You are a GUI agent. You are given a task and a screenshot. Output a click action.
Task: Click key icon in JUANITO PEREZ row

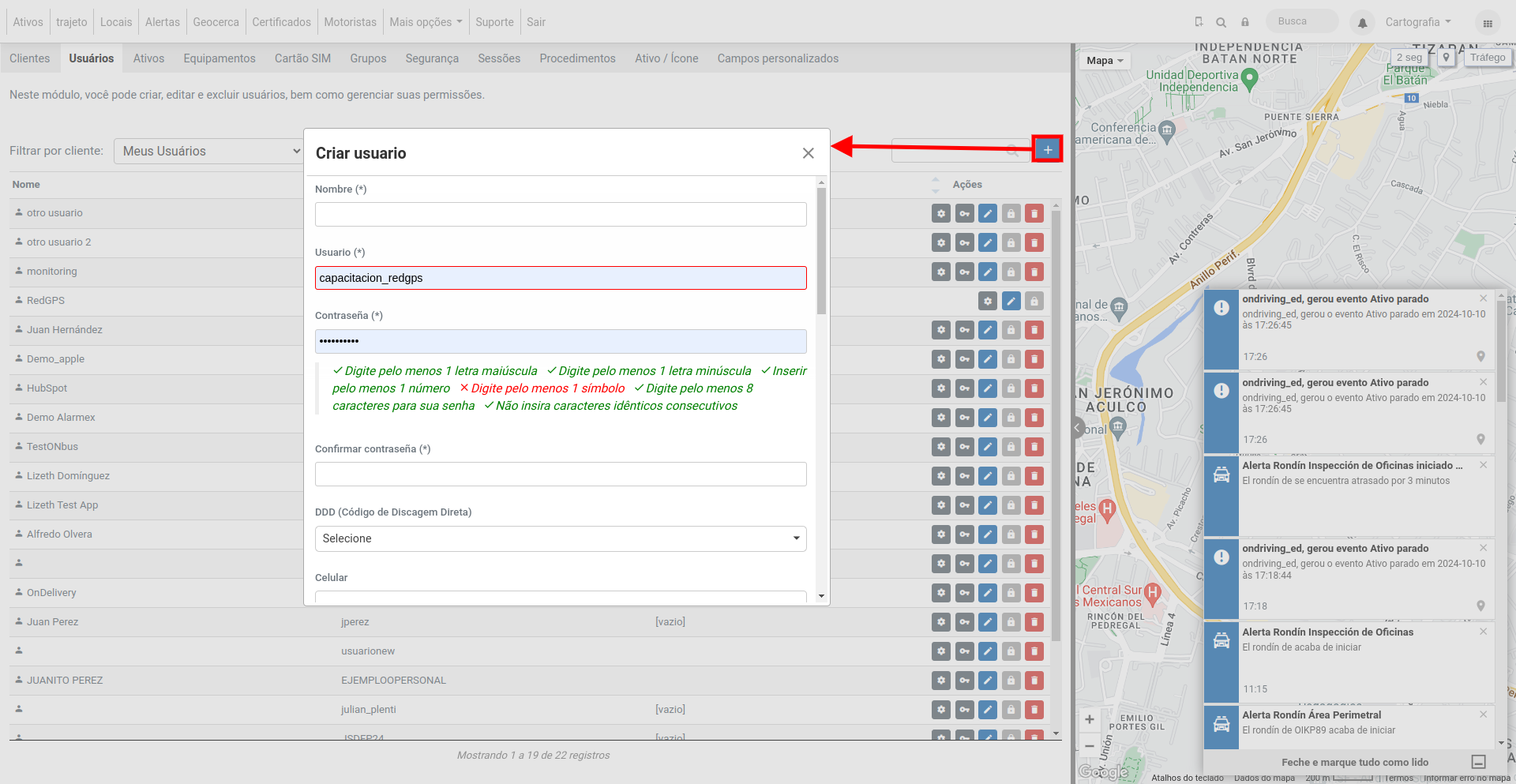pyautogui.click(x=964, y=681)
